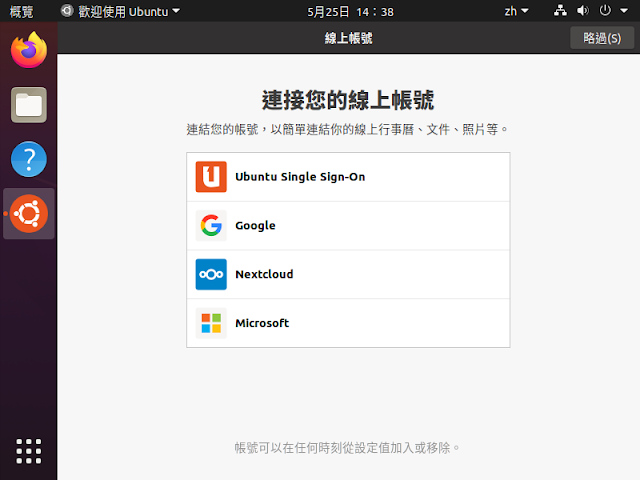Click the Ubuntu Single Sign-On logo icon
Screen dimensions: 640x480
point(211,177)
